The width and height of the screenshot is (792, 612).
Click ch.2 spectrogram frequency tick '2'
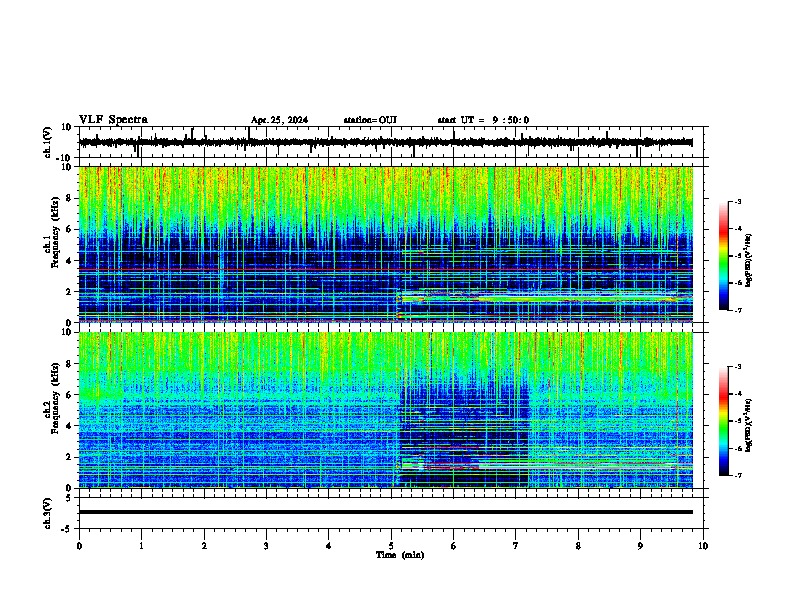click(x=70, y=457)
